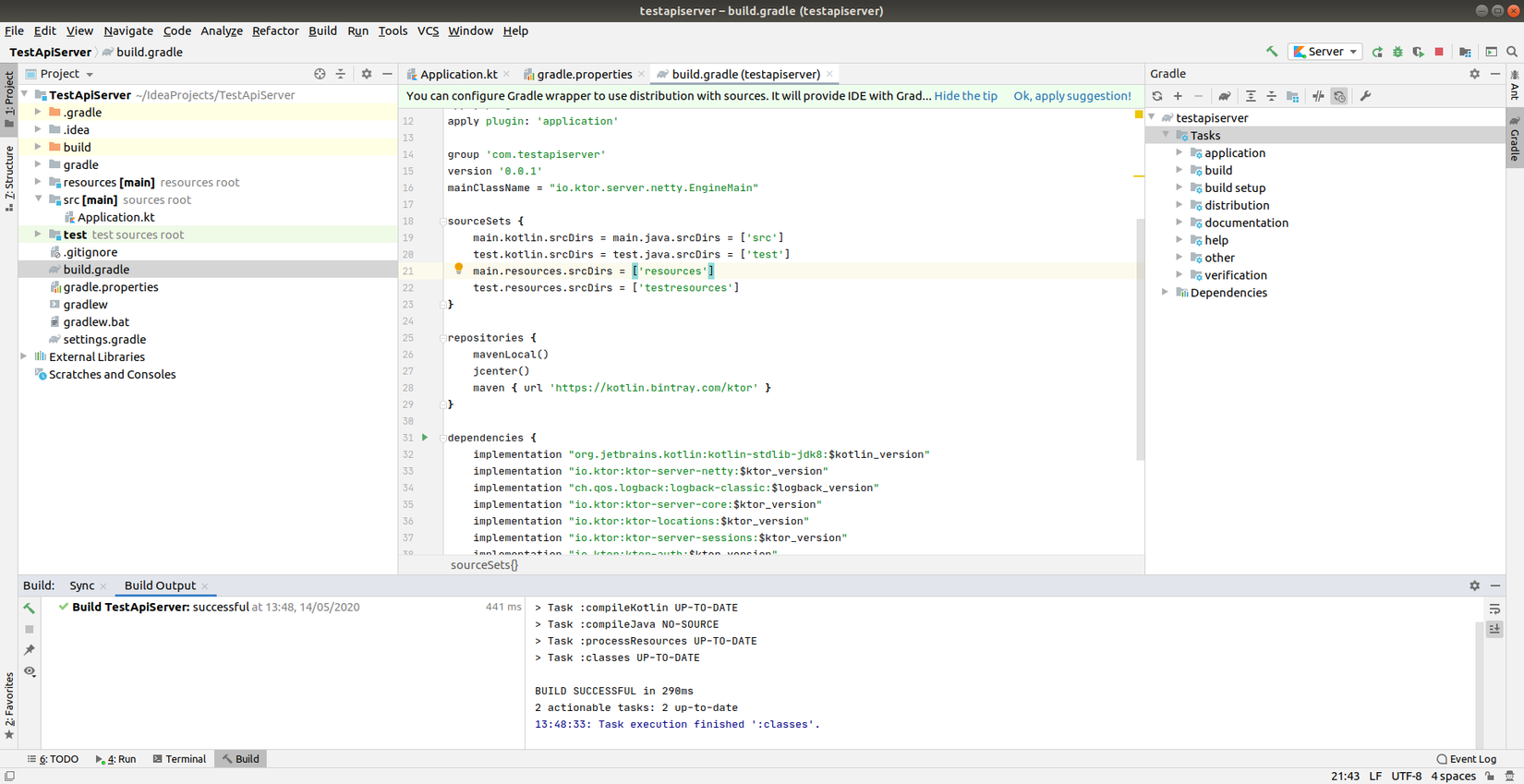
Task: Pin the Build Output tab
Action: click(30, 650)
